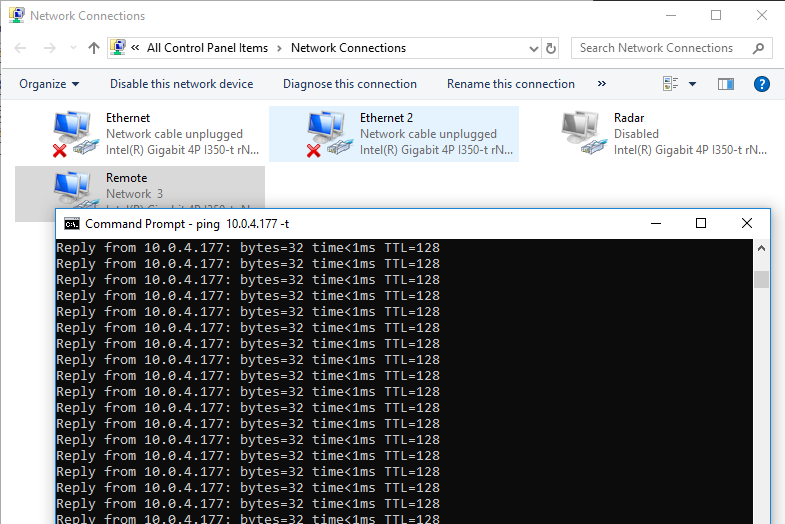
Task: Click the Remote connection name
Action: [x=126, y=178]
